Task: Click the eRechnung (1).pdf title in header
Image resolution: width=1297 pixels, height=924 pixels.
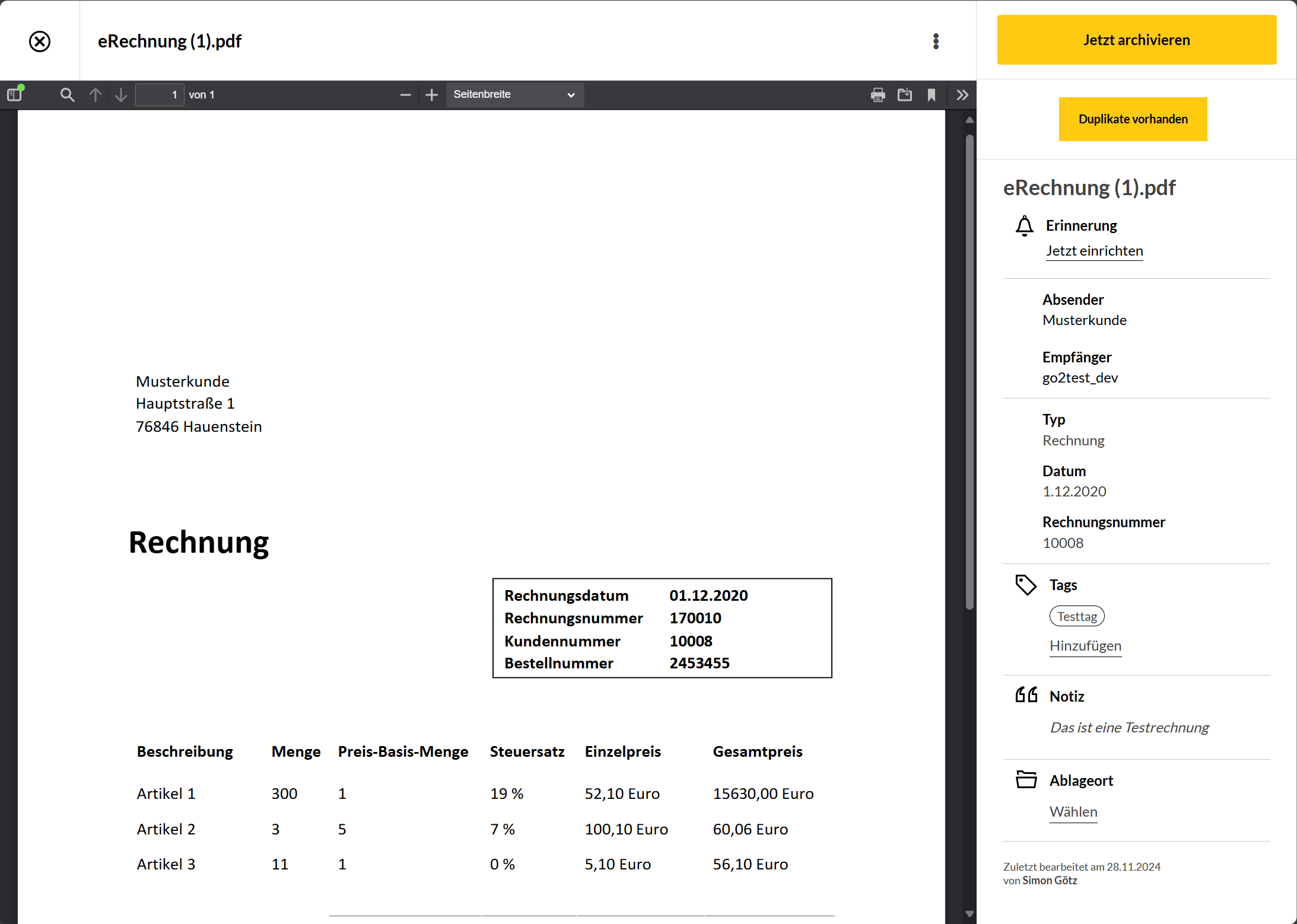Action: 170,42
